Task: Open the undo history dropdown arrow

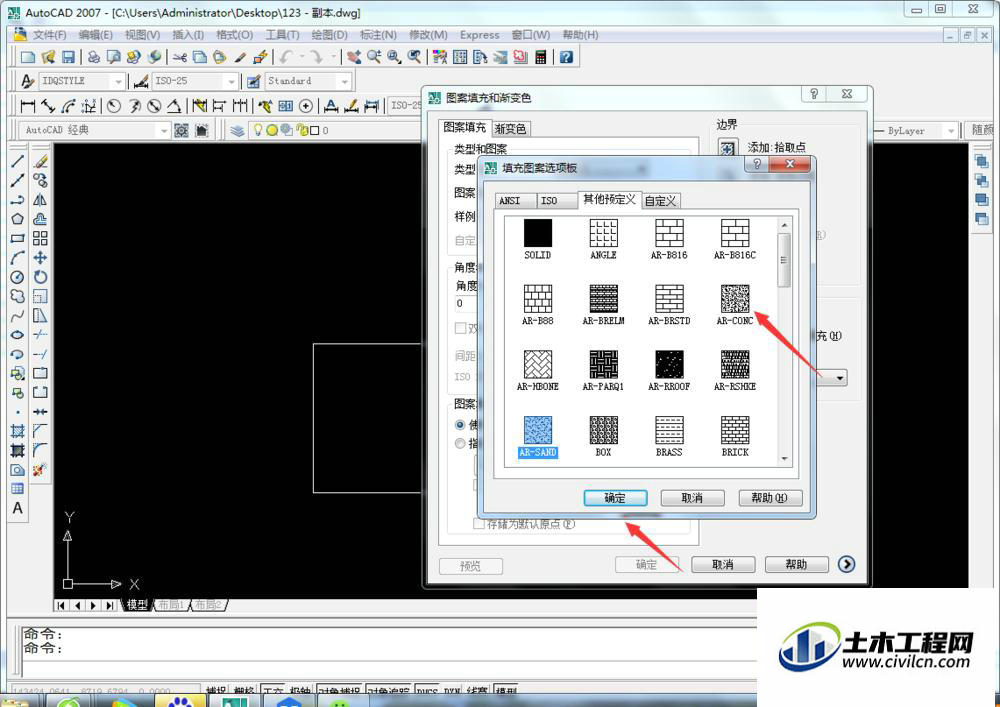Action: click(302, 57)
